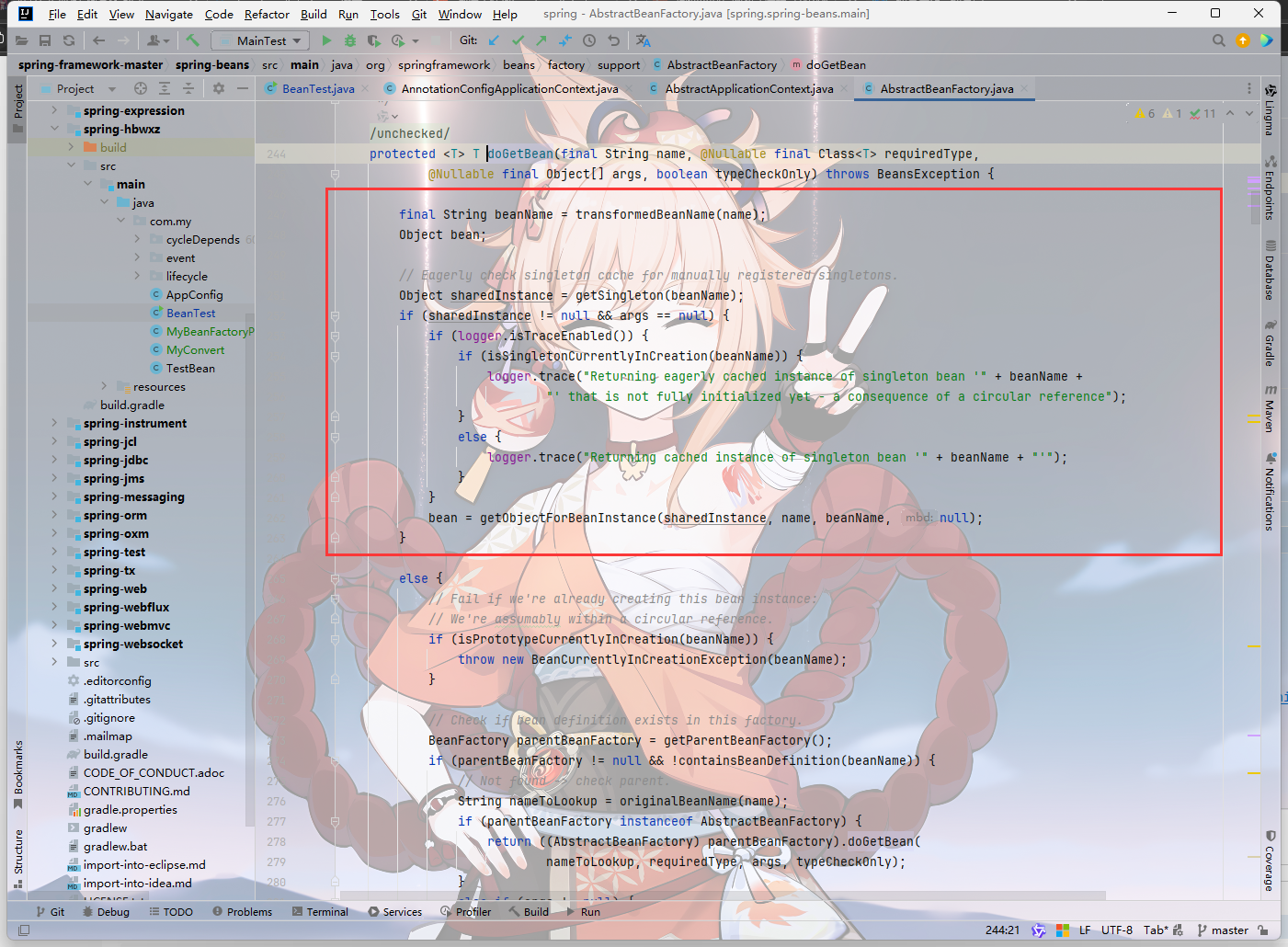Click Select Opened File target icon
This screenshot has width=1288, height=947.
tap(141, 88)
